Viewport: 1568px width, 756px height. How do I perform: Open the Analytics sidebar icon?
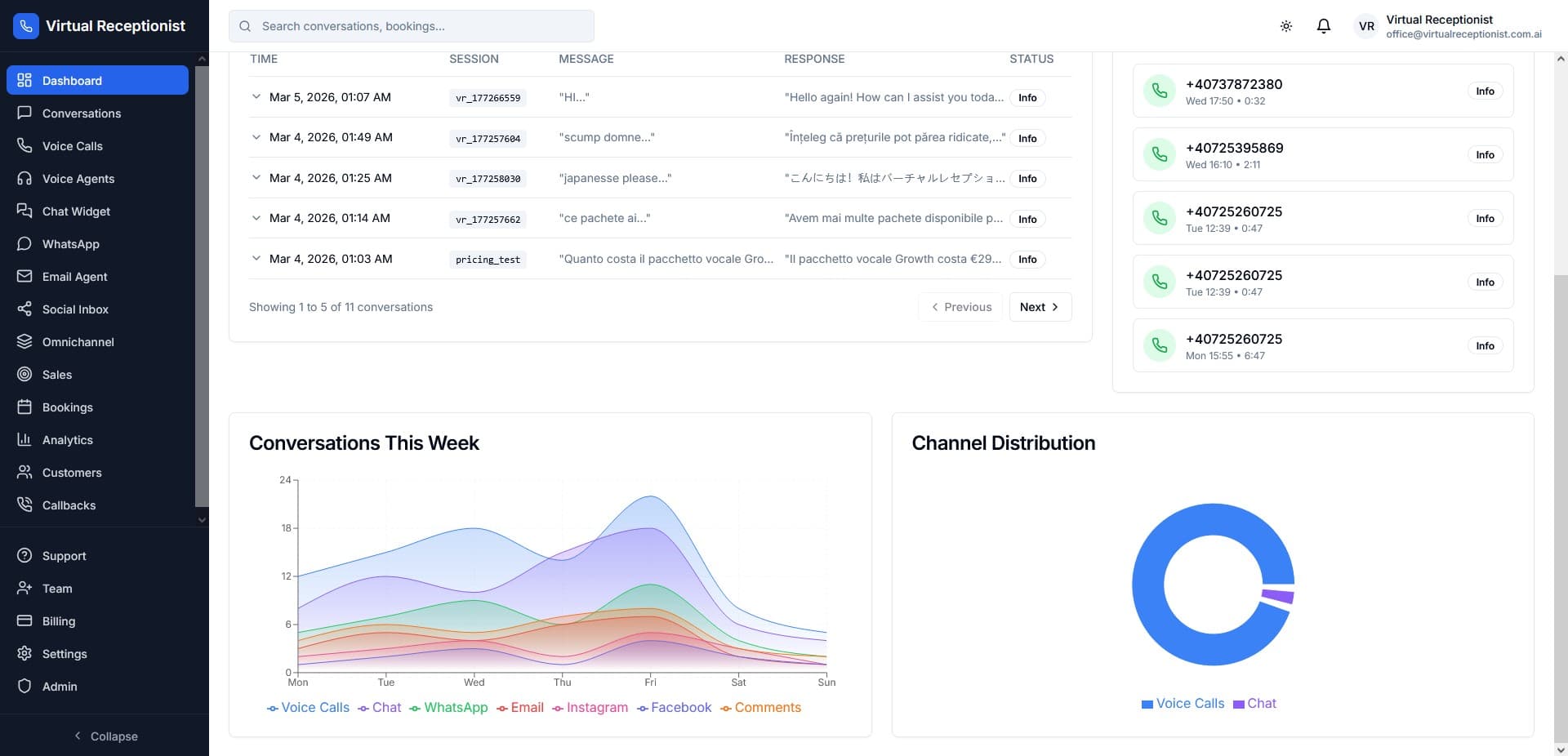24,440
